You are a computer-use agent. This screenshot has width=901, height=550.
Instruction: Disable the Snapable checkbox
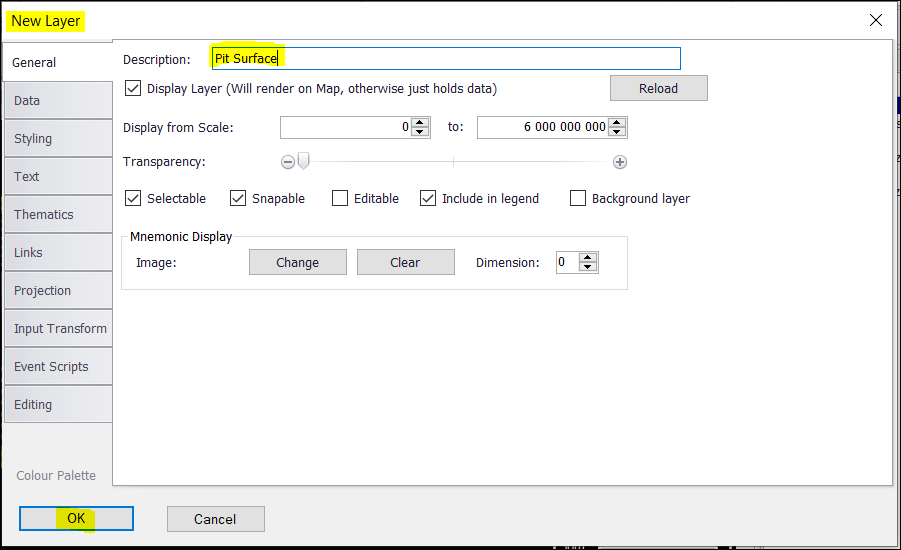point(238,198)
